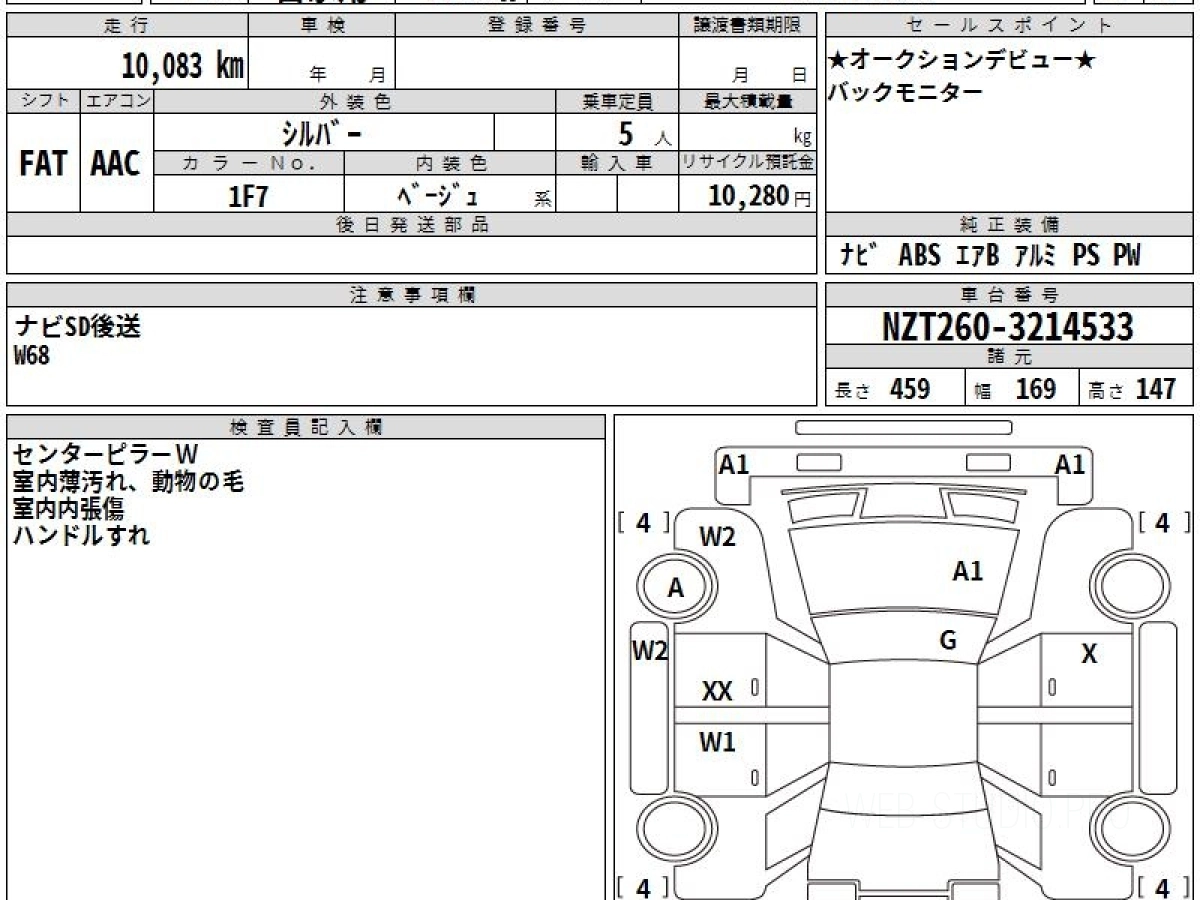
Task: Click the length value 459
Action: point(910,389)
